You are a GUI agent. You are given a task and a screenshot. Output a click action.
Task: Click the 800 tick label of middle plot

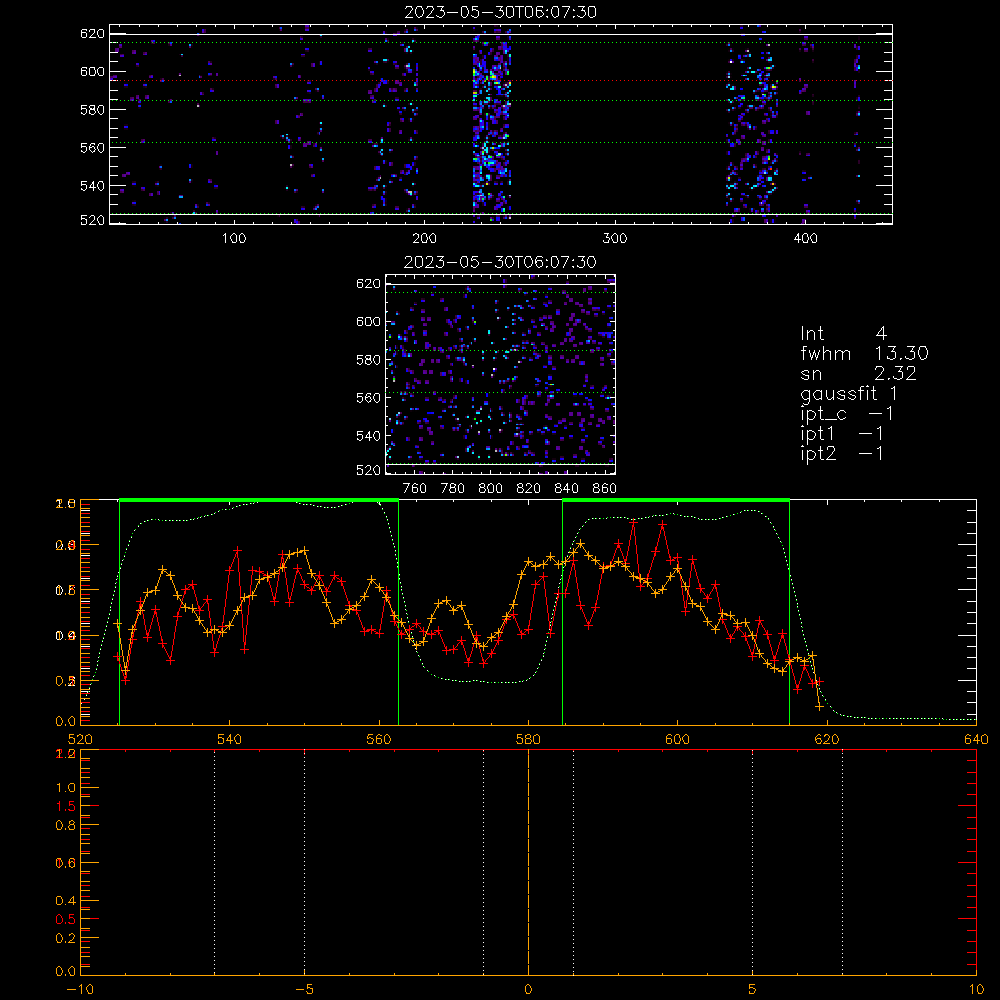[x=490, y=489]
